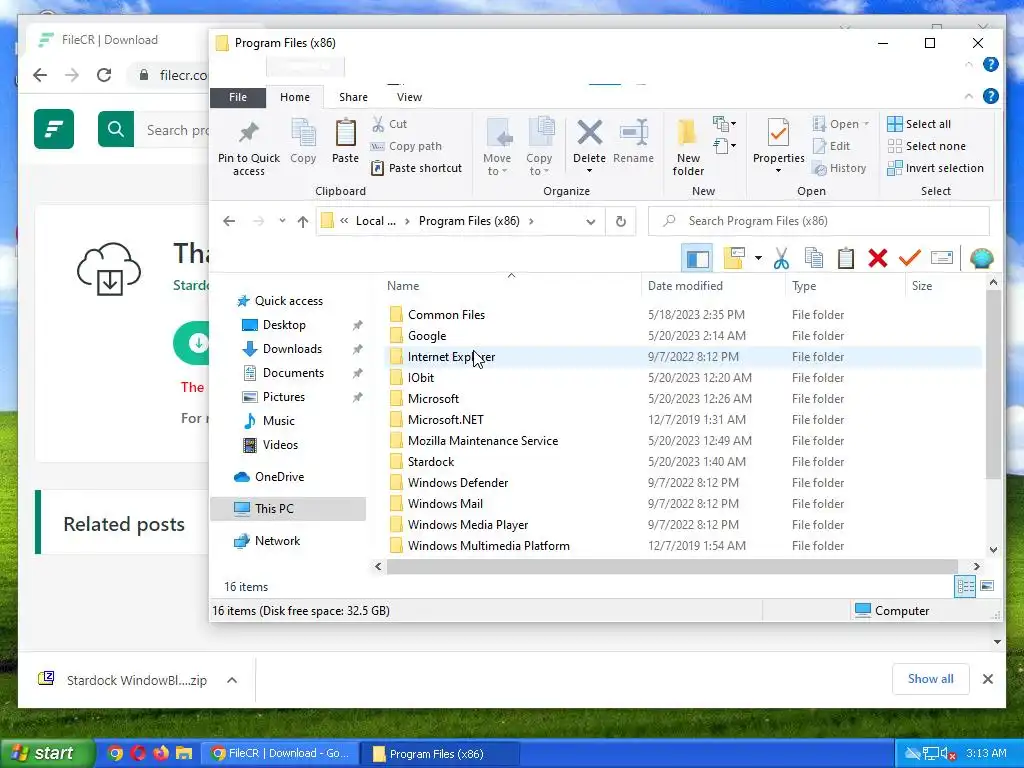The height and width of the screenshot is (768, 1024).
Task: Click Open in the Open group
Action: coord(840,124)
